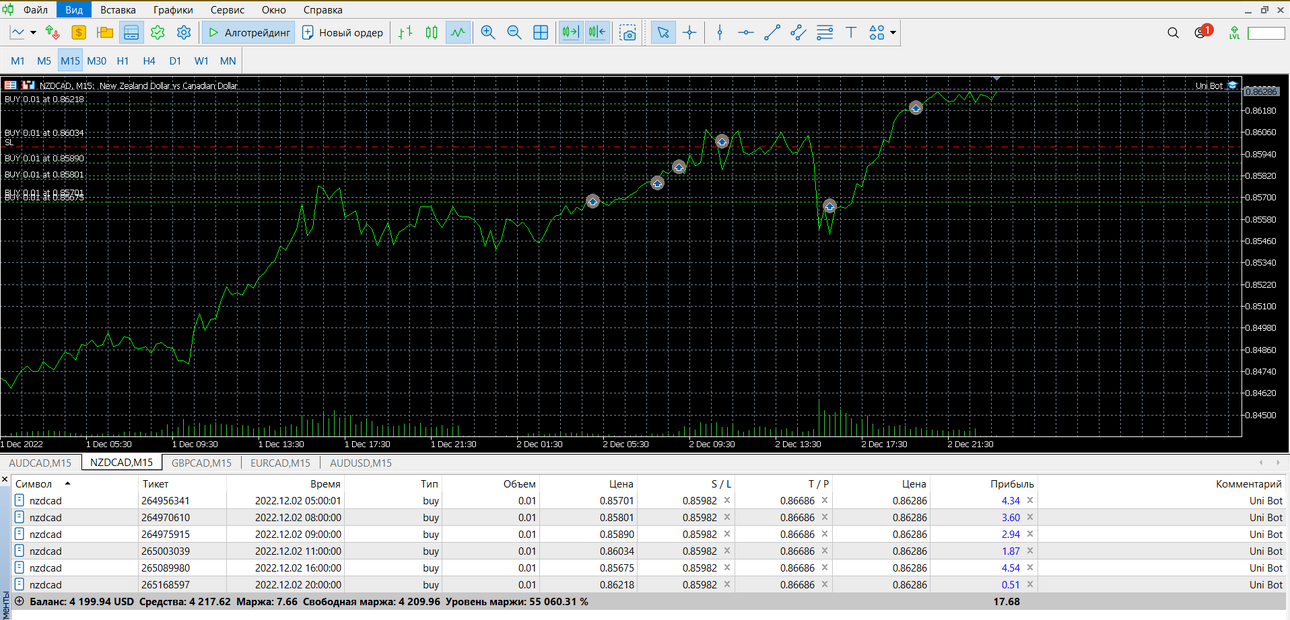Start Алготрейдинг button
The width and height of the screenshot is (1290, 620).
click(x=248, y=32)
